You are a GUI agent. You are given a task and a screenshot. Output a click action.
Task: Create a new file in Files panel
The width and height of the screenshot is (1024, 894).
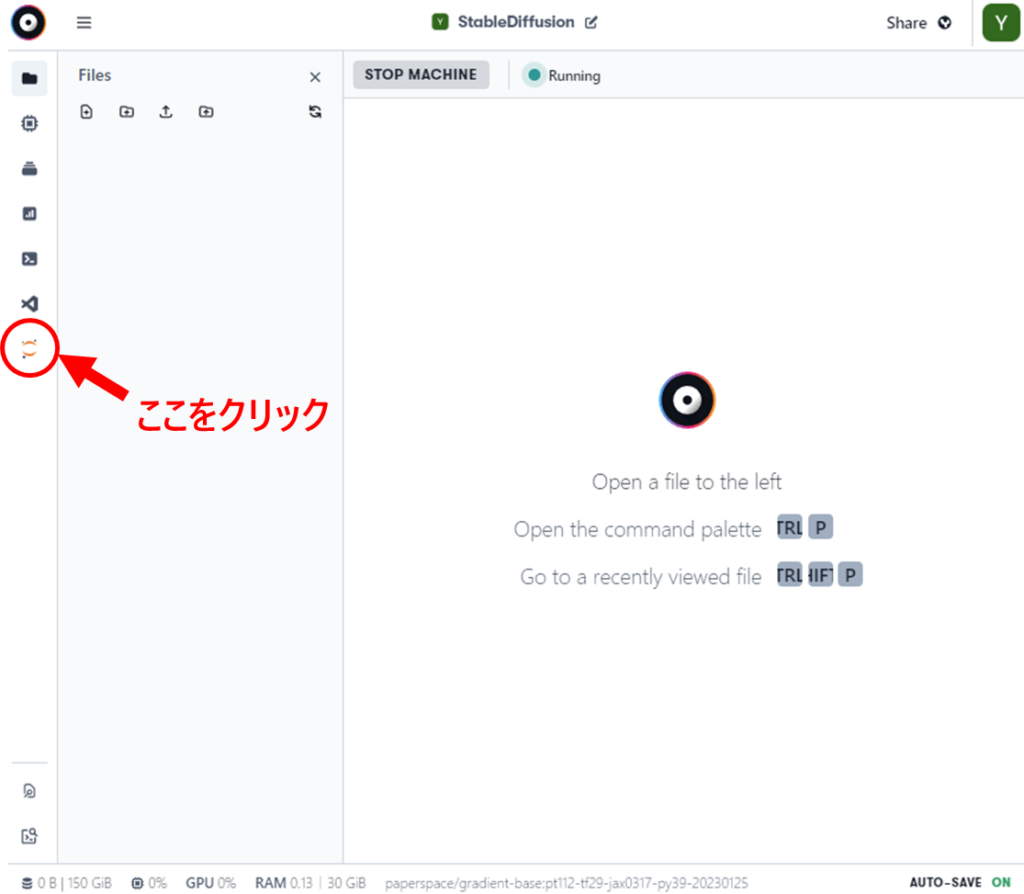tap(87, 112)
